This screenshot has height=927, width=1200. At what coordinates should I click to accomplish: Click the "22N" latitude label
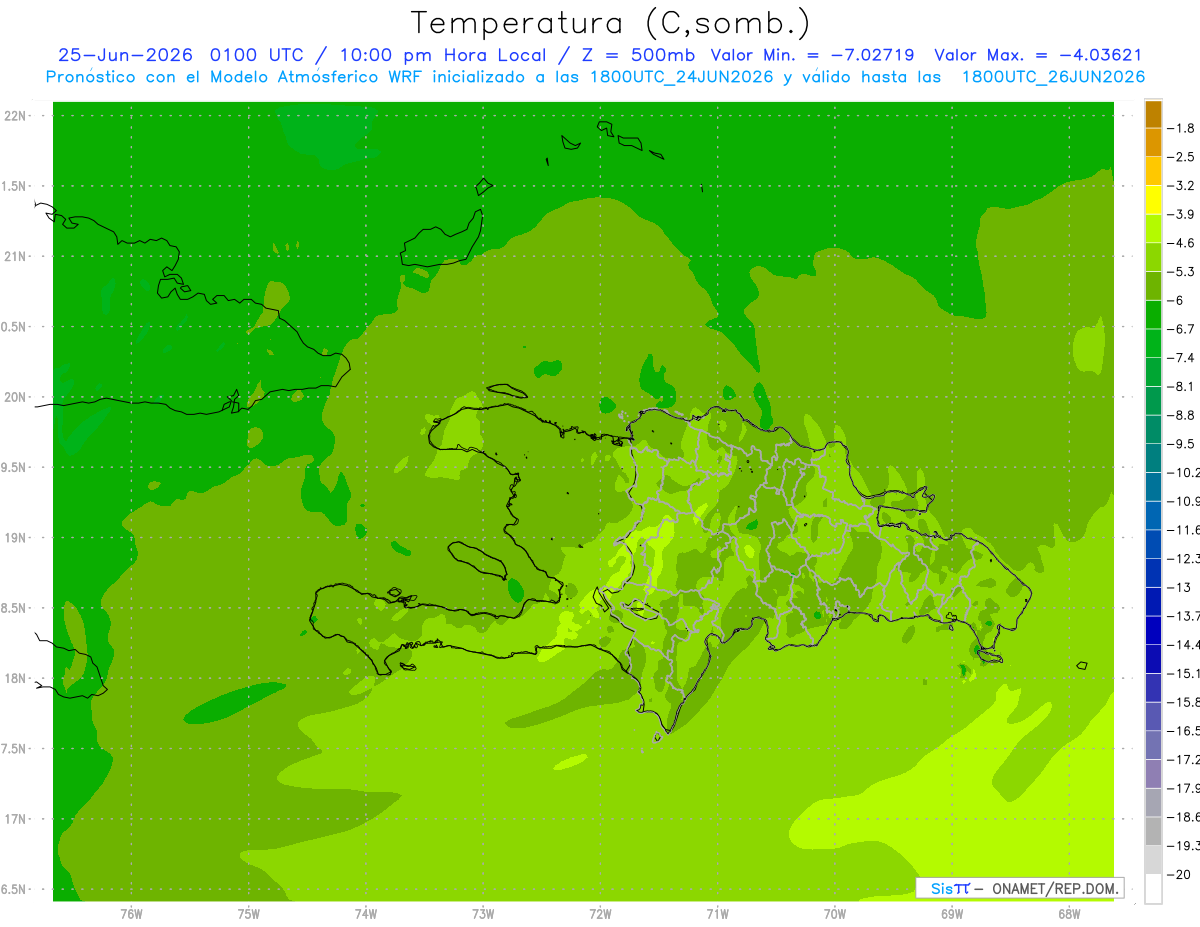click(16, 116)
